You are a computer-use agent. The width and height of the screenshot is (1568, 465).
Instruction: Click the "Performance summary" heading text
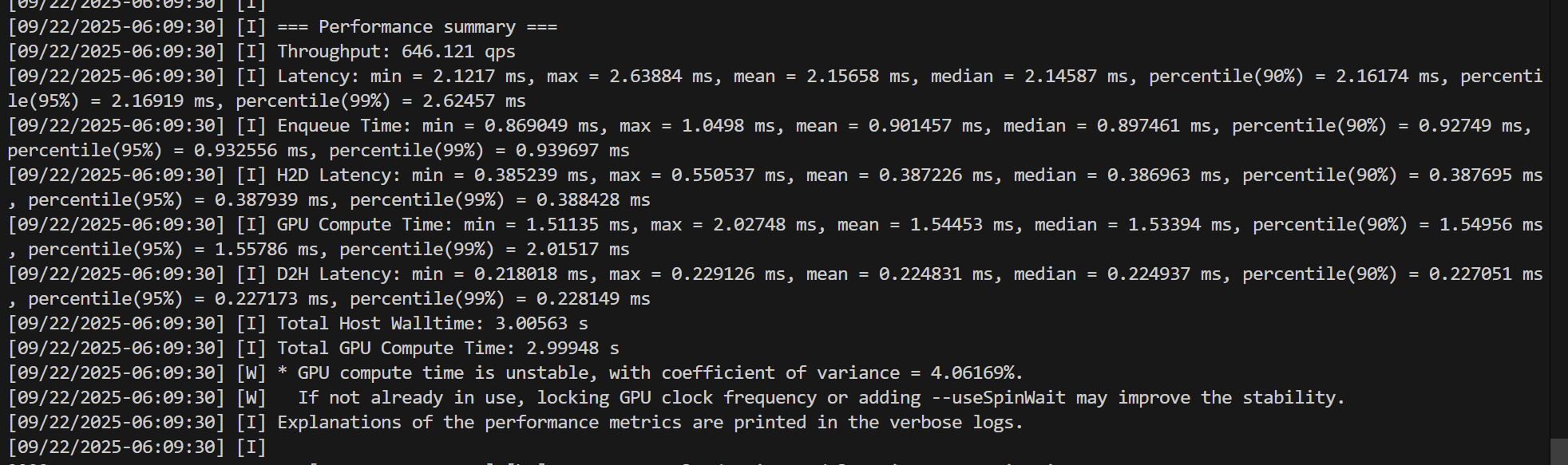click(417, 27)
